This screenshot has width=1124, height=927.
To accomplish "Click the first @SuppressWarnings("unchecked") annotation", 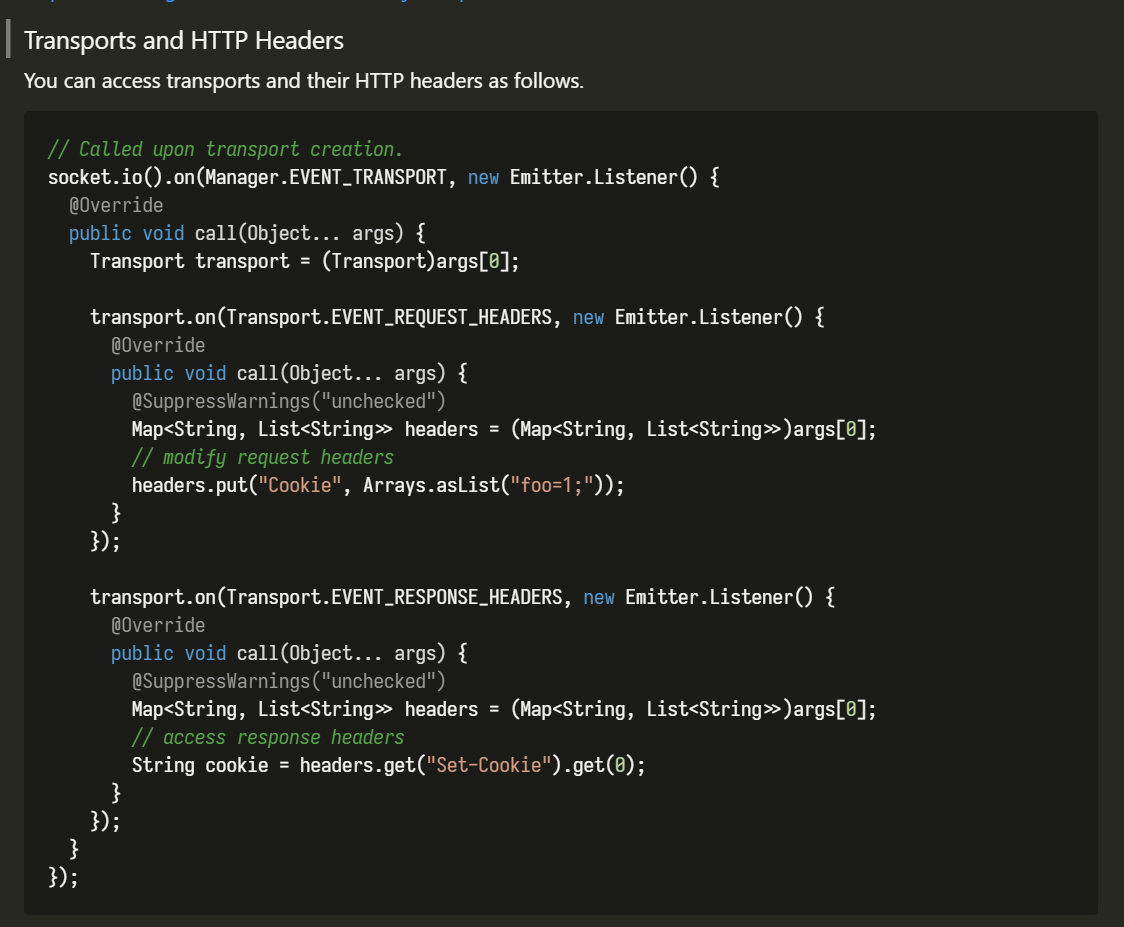I will point(289,401).
